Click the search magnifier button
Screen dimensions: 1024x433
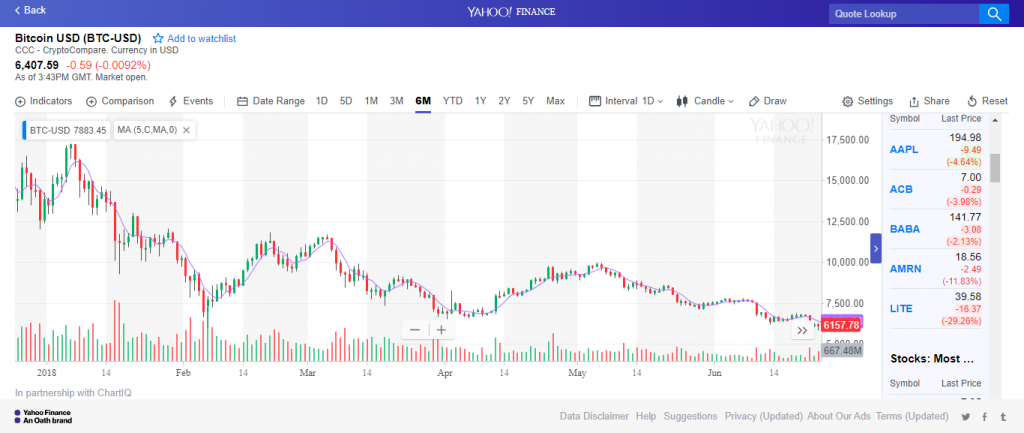(x=994, y=13)
